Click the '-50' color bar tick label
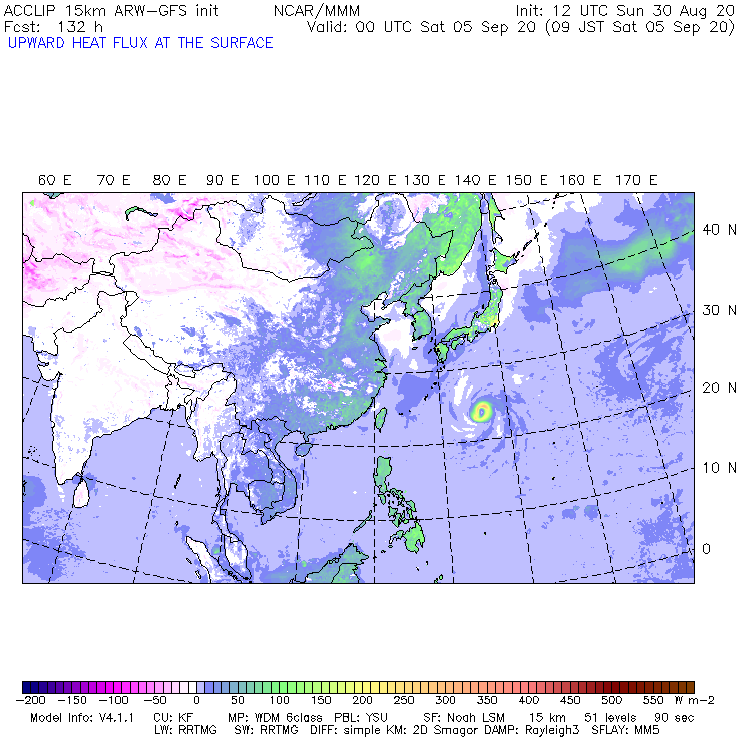 (155, 700)
